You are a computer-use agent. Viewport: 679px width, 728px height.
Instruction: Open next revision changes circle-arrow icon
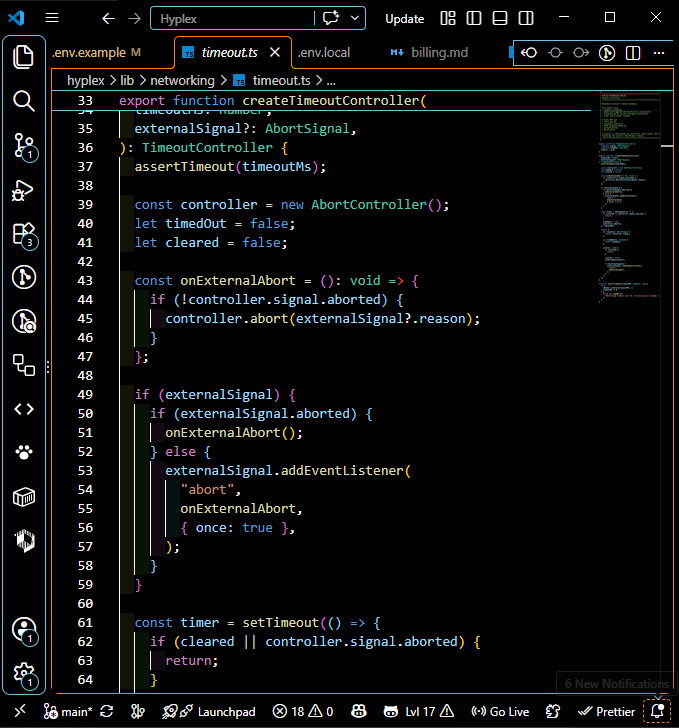point(581,53)
